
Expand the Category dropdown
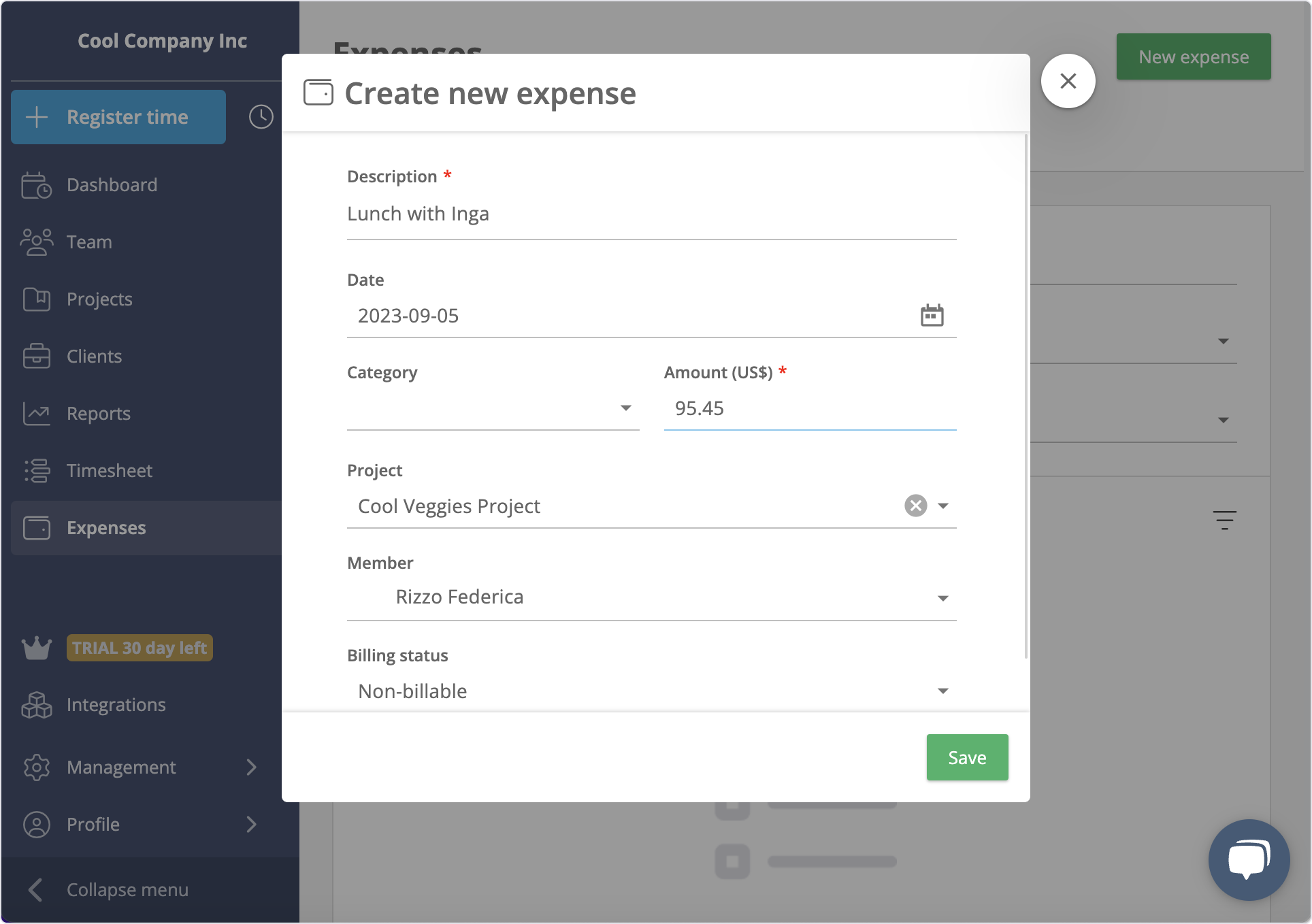coord(625,408)
